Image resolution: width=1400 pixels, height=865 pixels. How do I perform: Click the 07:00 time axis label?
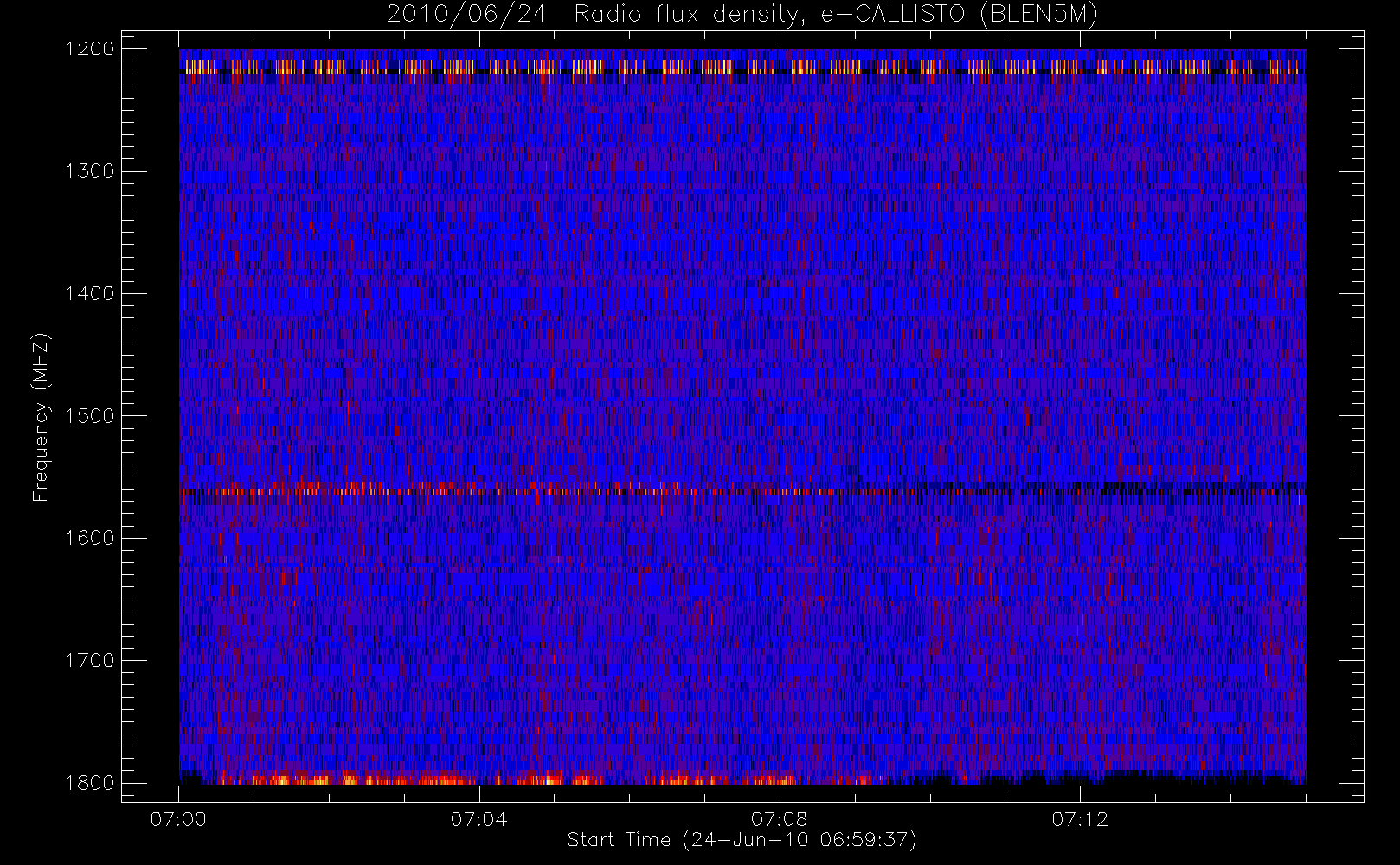point(178,819)
